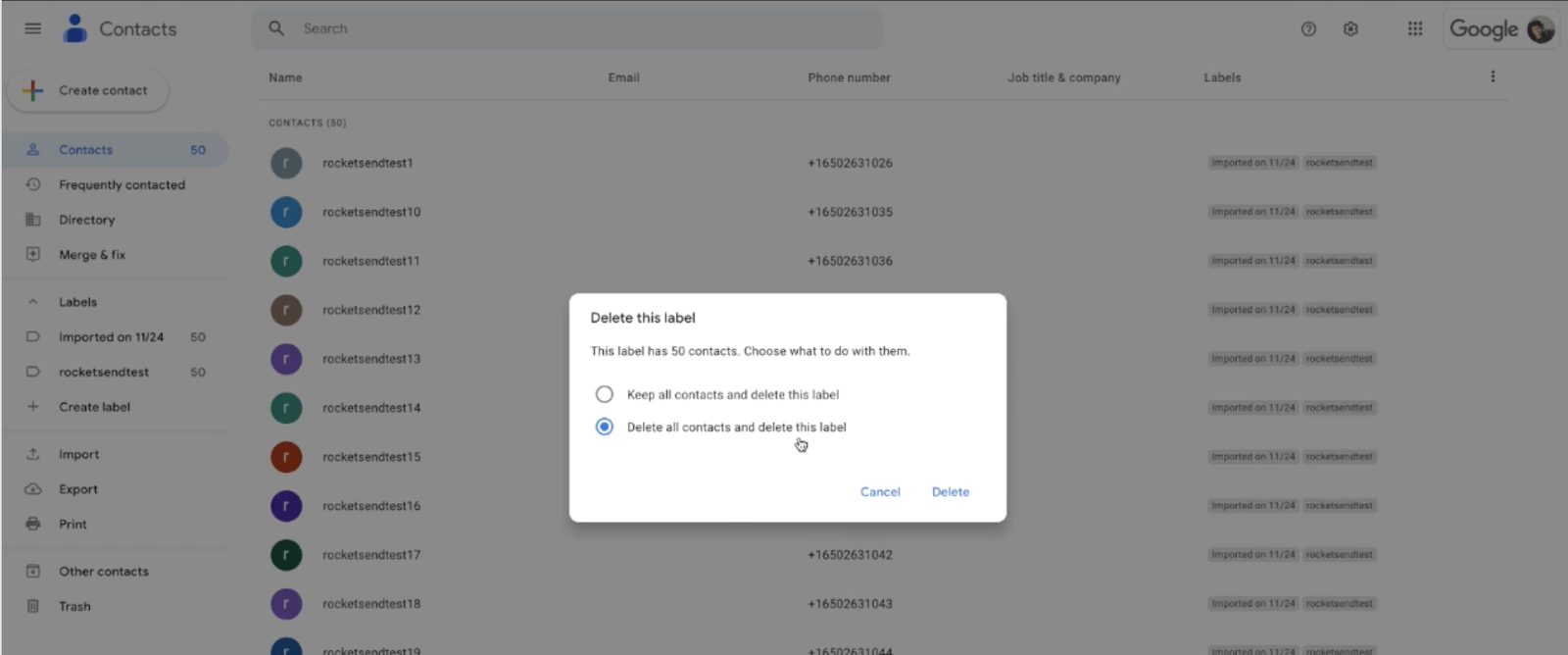Click contact name rocketsendtest13
Screen dimensions: 1568x655
pos(371,359)
